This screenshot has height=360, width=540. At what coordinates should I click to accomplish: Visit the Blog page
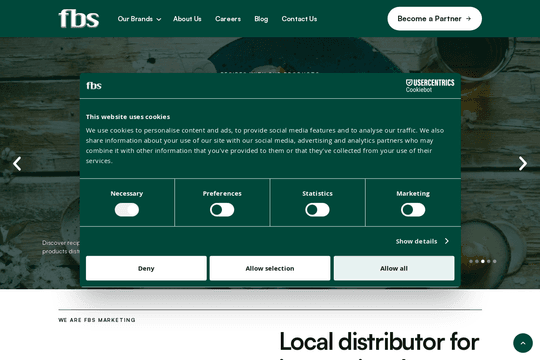pyautogui.click(x=261, y=19)
